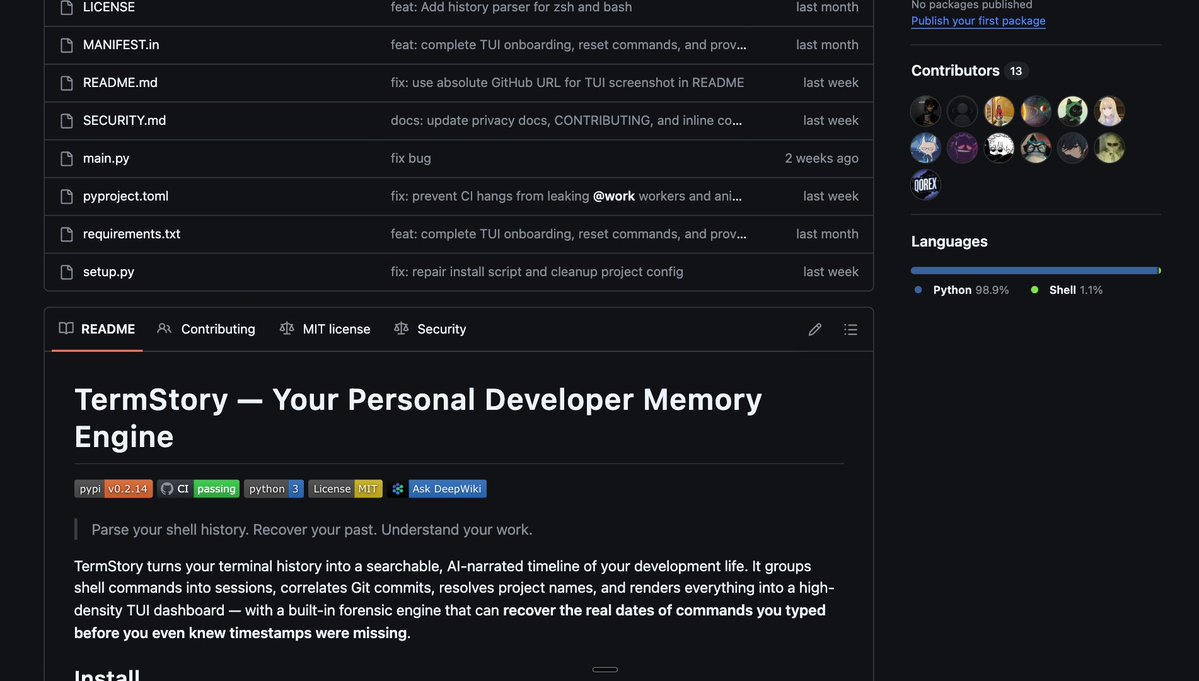
Task: Open the README.md file
Action: coord(120,83)
